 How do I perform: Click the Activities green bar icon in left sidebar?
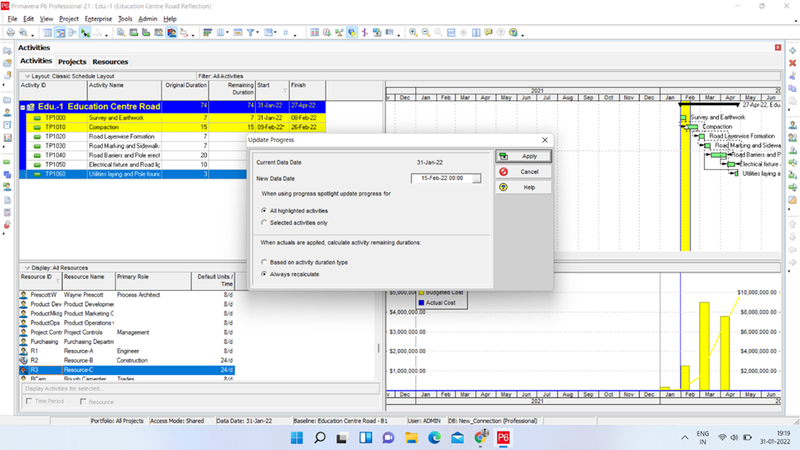[x=7, y=162]
